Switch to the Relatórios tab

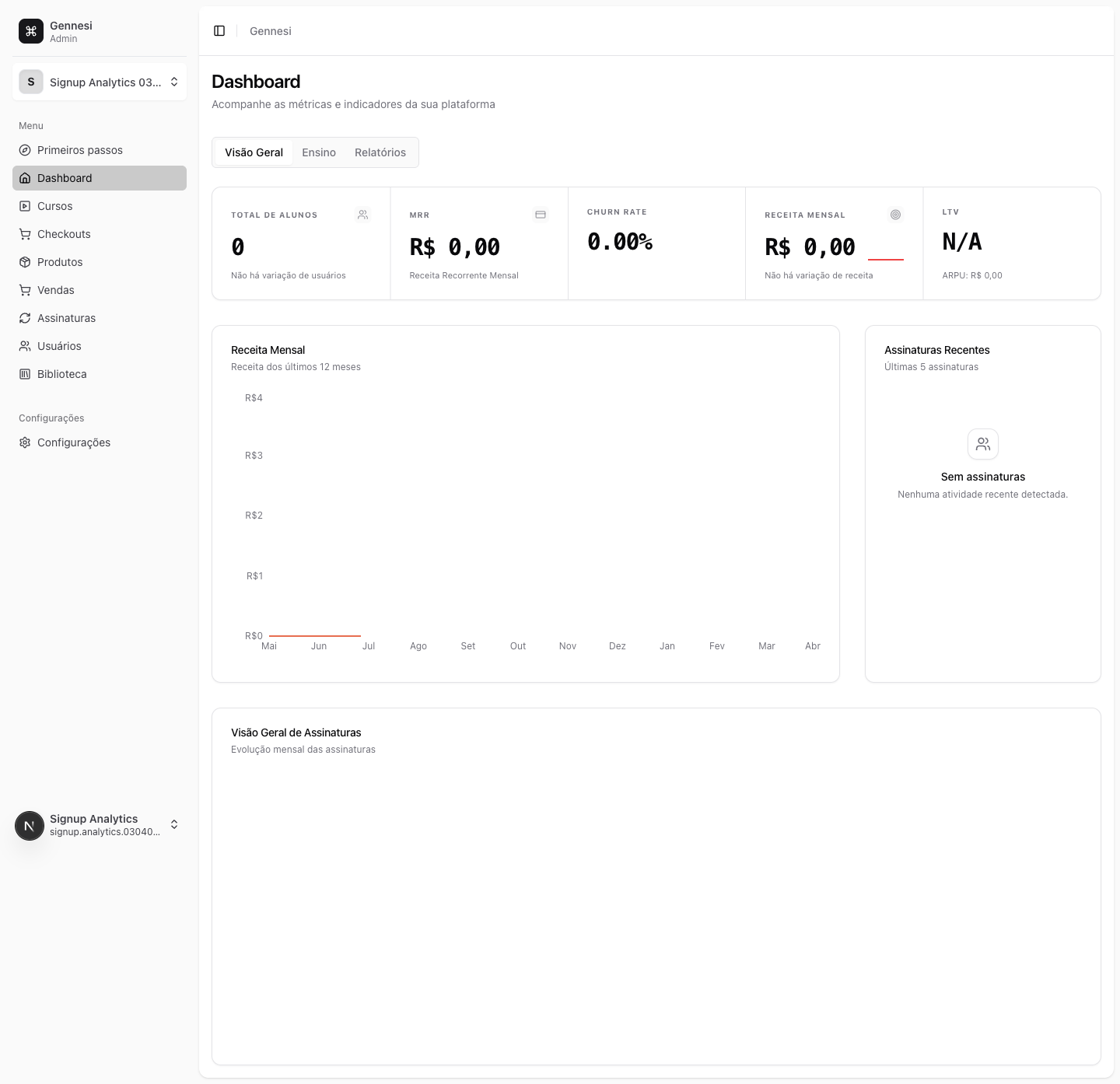click(380, 152)
